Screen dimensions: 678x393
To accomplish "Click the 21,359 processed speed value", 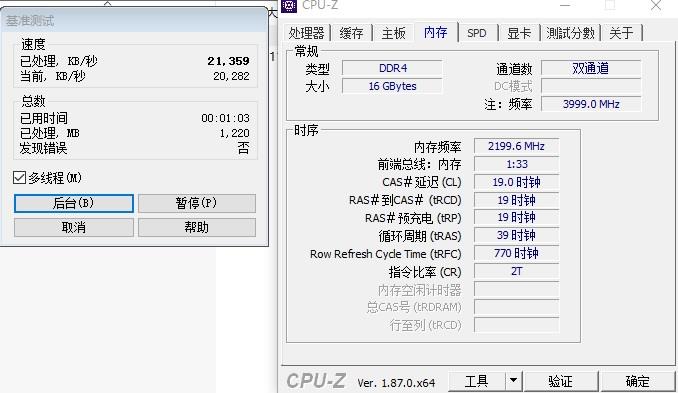I will [x=228, y=61].
